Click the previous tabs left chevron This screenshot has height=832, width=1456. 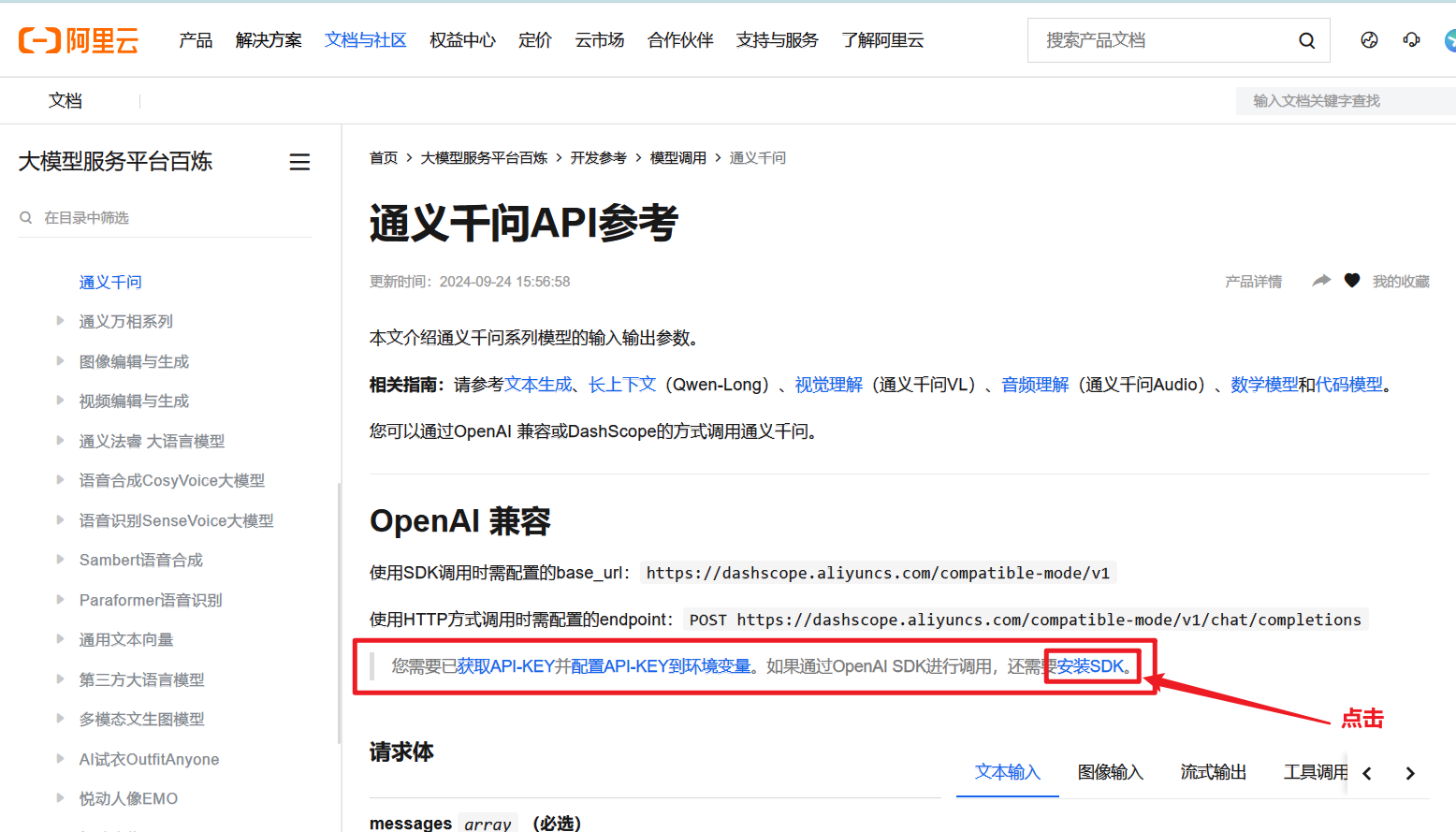point(1367,773)
